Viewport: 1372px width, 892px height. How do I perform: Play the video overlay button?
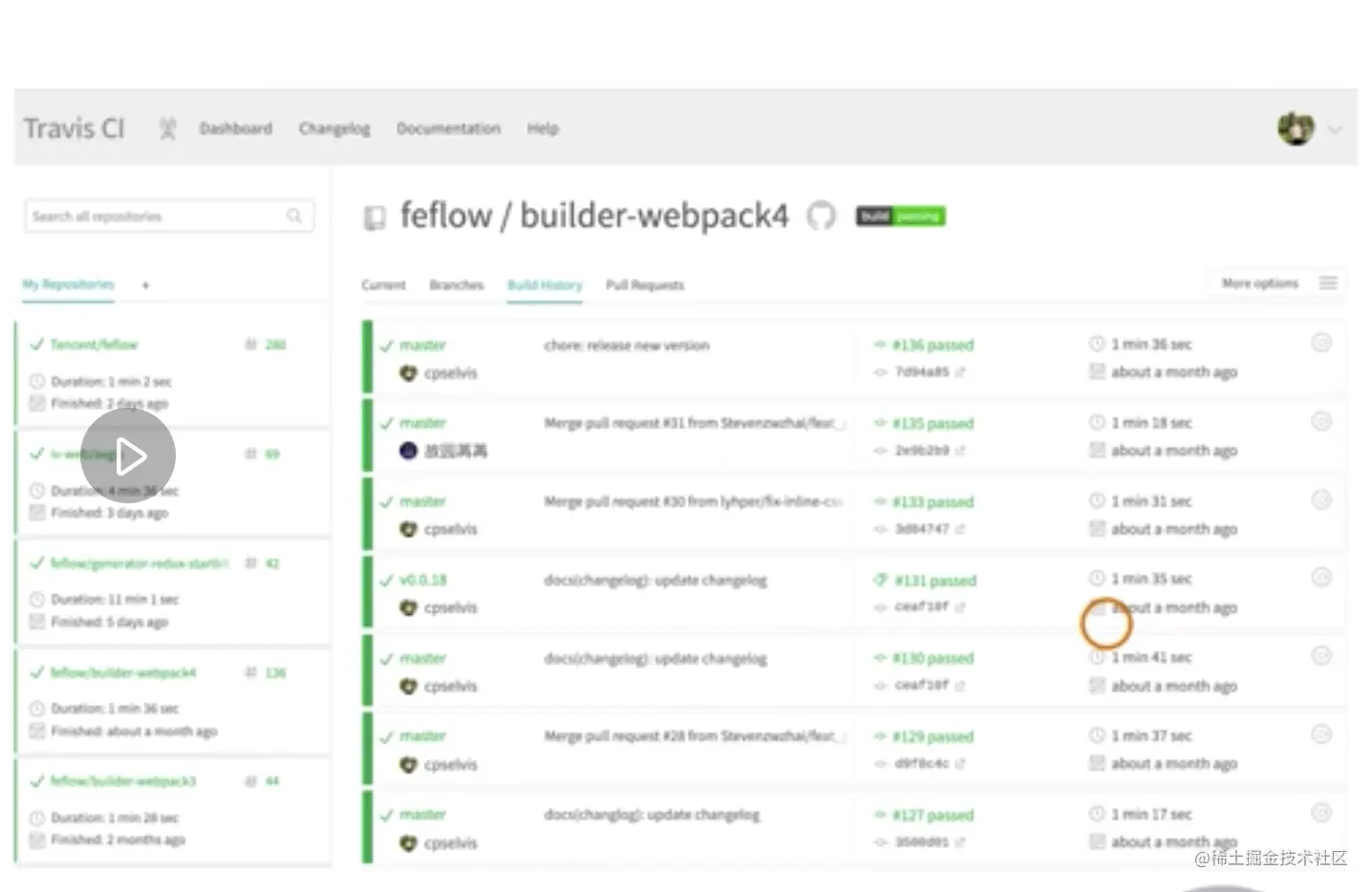[x=128, y=457]
